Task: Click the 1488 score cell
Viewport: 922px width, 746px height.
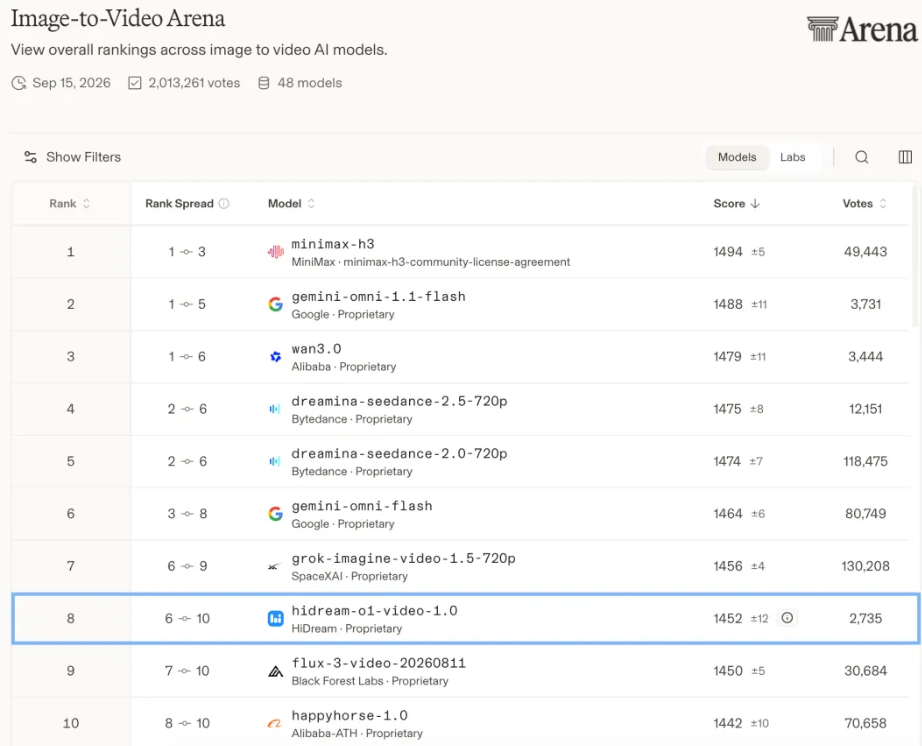Action: point(728,305)
